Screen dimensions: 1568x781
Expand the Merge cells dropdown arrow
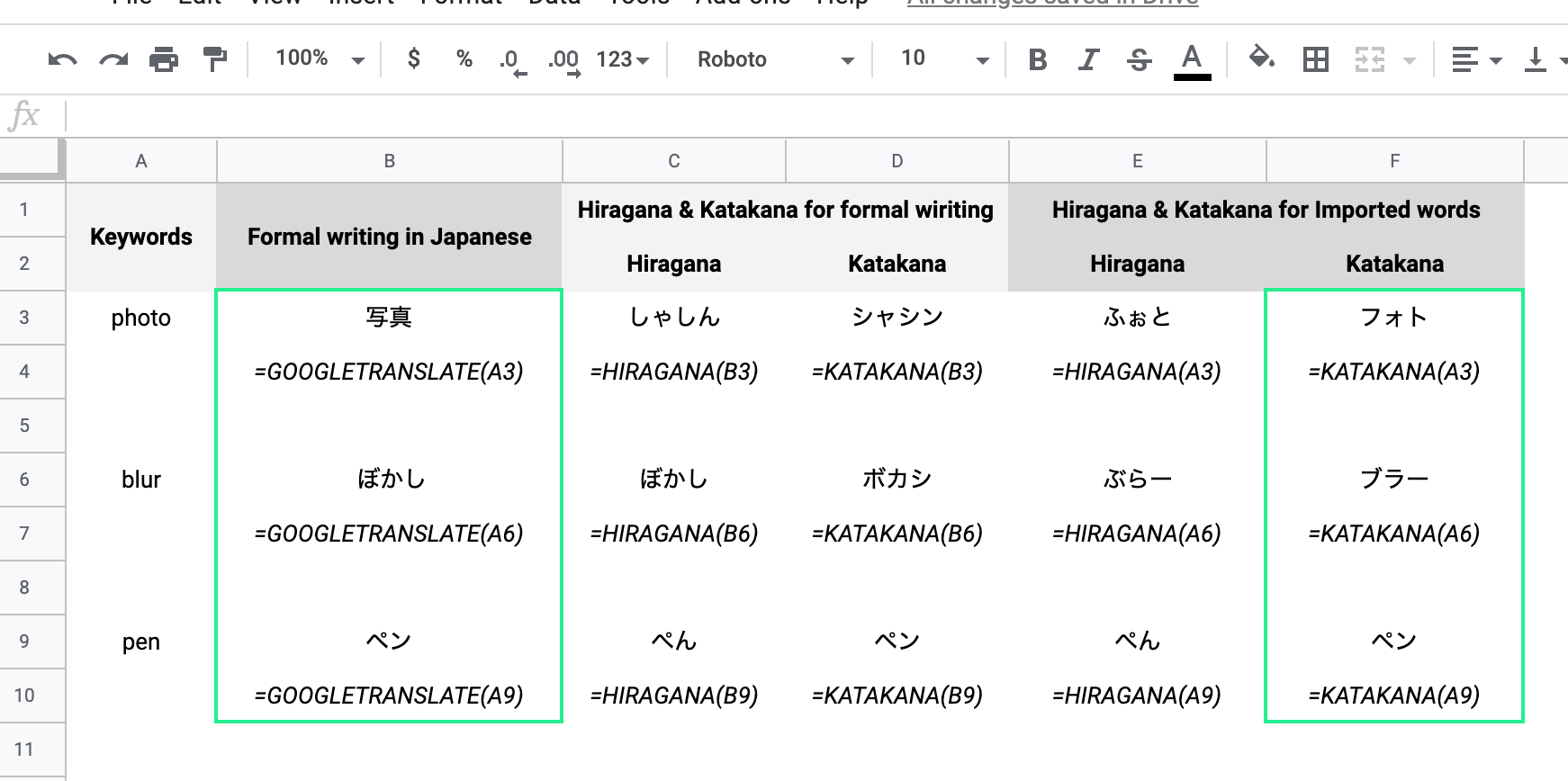tap(1410, 60)
